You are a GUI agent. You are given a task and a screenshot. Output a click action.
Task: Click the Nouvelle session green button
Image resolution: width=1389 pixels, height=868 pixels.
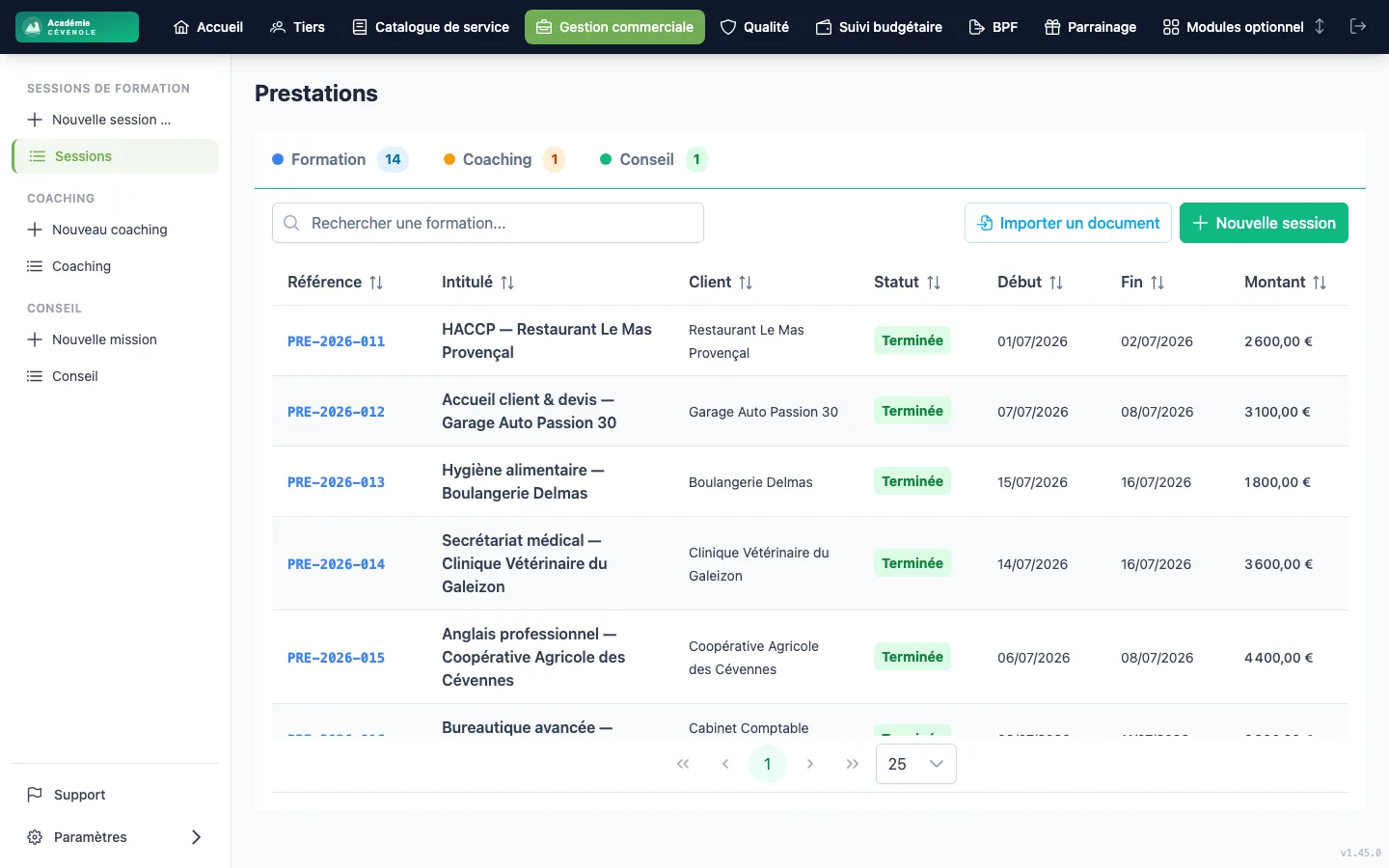tap(1264, 223)
